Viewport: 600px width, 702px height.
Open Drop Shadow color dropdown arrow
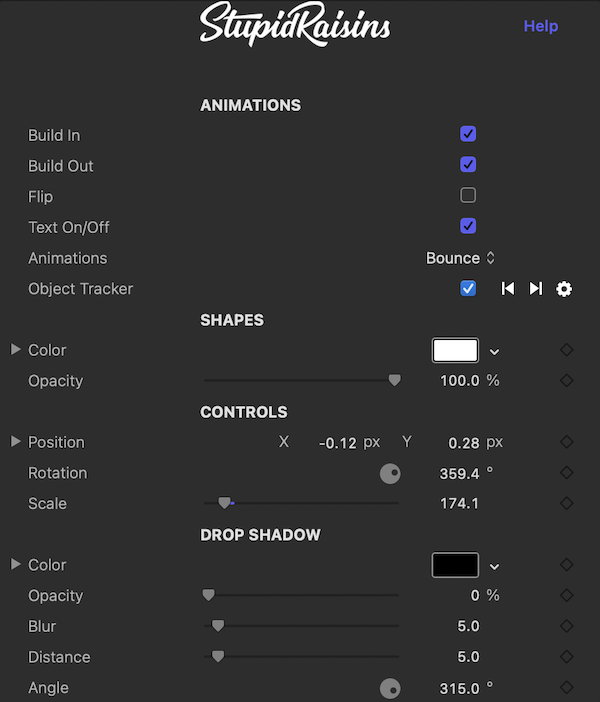(494, 567)
